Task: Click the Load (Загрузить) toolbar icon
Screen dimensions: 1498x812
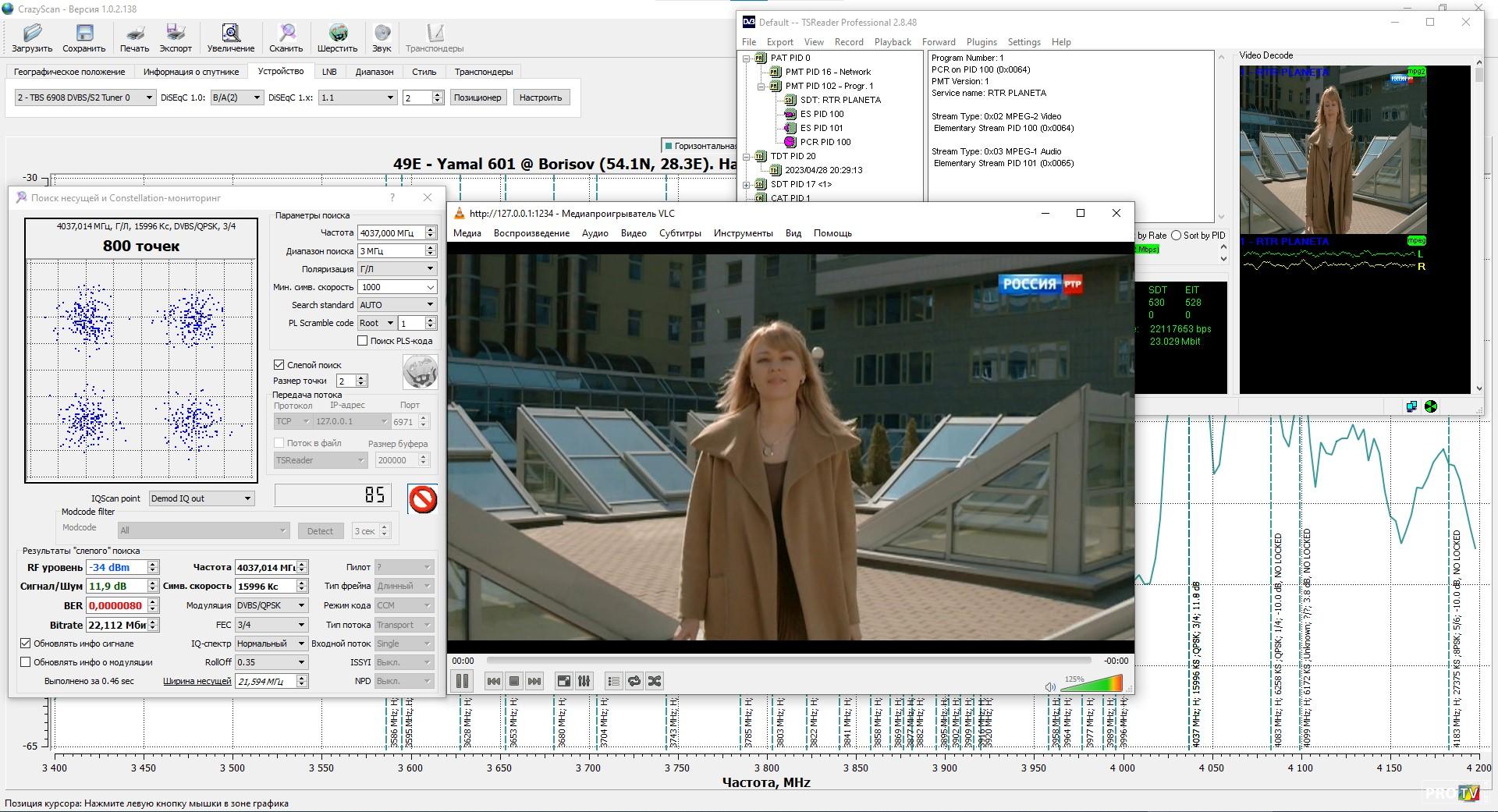Action: 32,33
